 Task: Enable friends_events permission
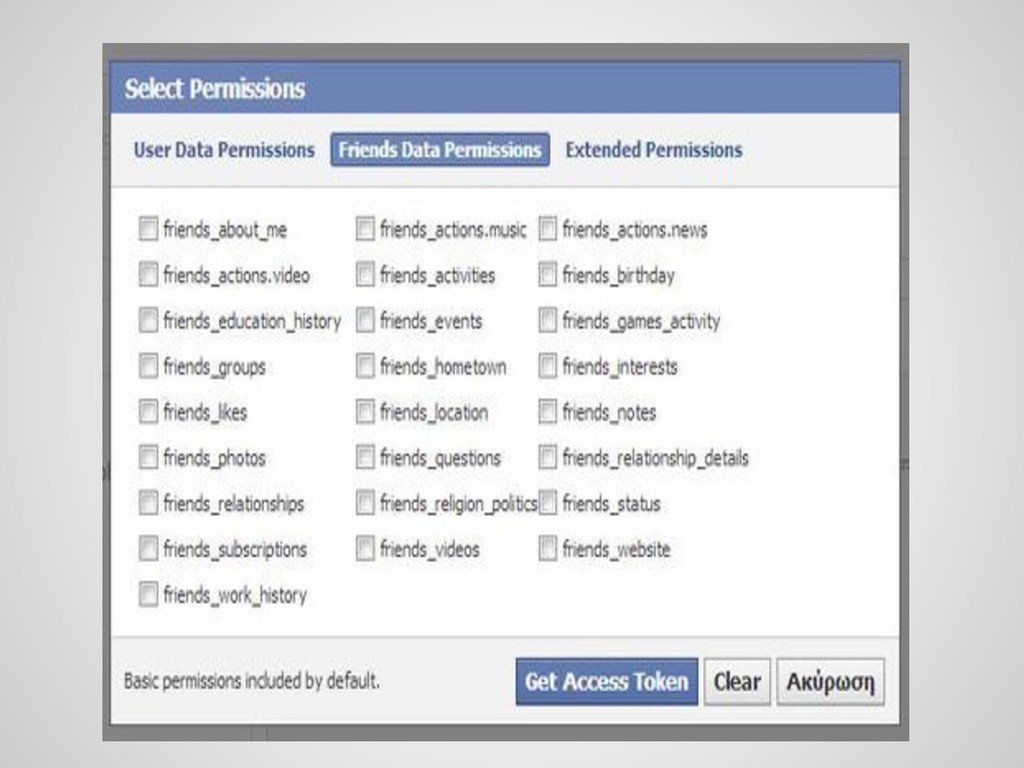pos(365,321)
